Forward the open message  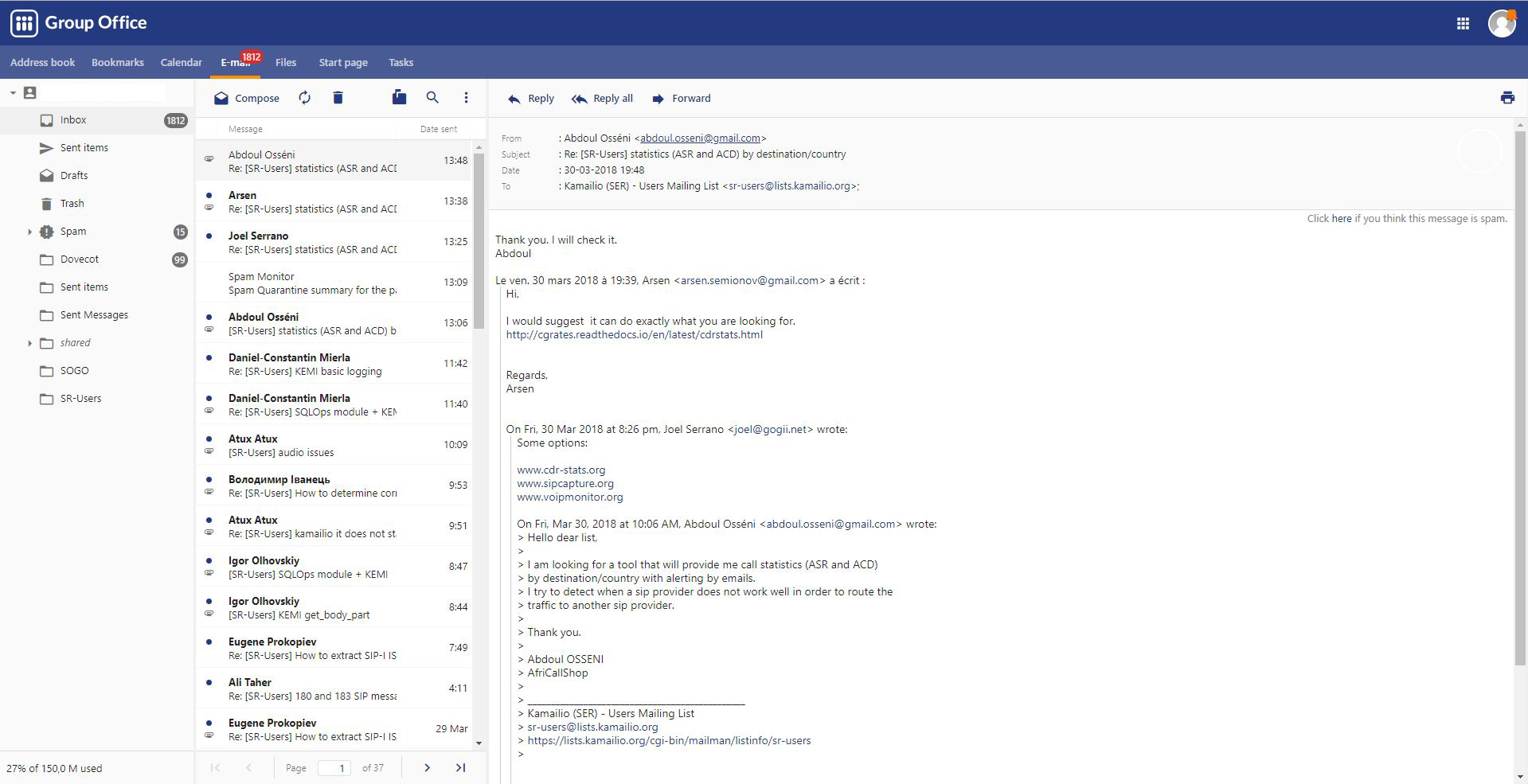point(681,99)
